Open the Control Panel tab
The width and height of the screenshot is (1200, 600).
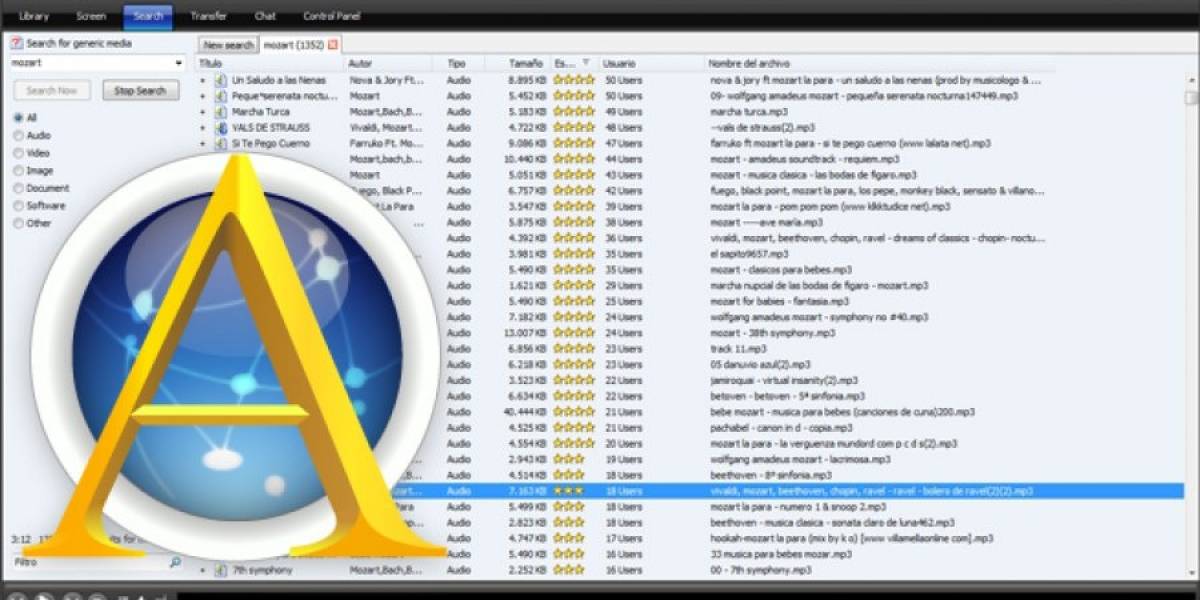coord(332,16)
